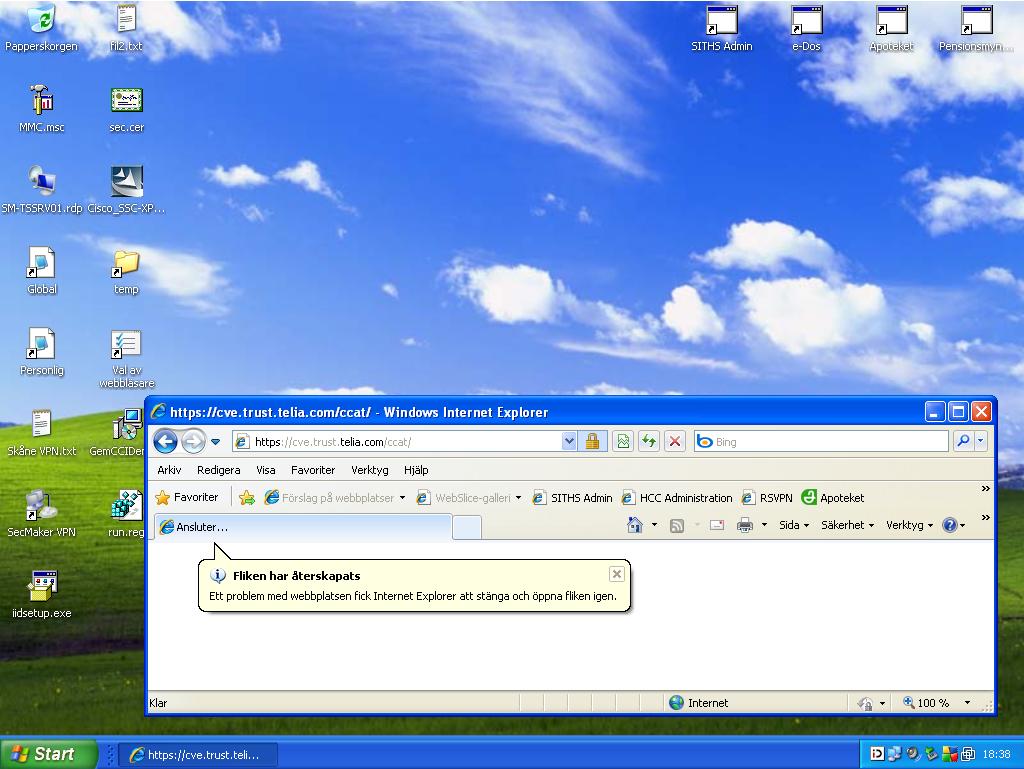Click the address bar URL field
The width and height of the screenshot is (1024, 769).
click(405, 442)
